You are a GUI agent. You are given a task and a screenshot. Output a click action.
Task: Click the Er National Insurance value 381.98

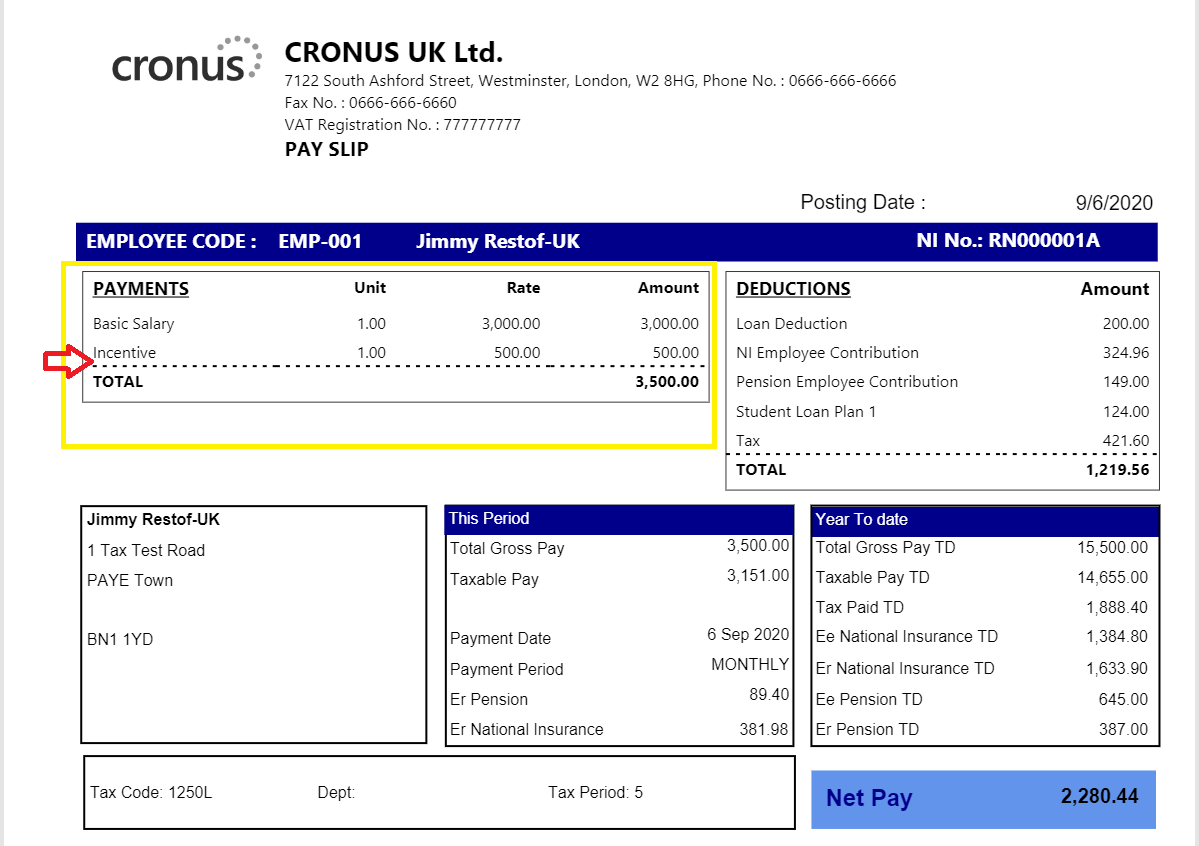pyautogui.click(x=763, y=730)
